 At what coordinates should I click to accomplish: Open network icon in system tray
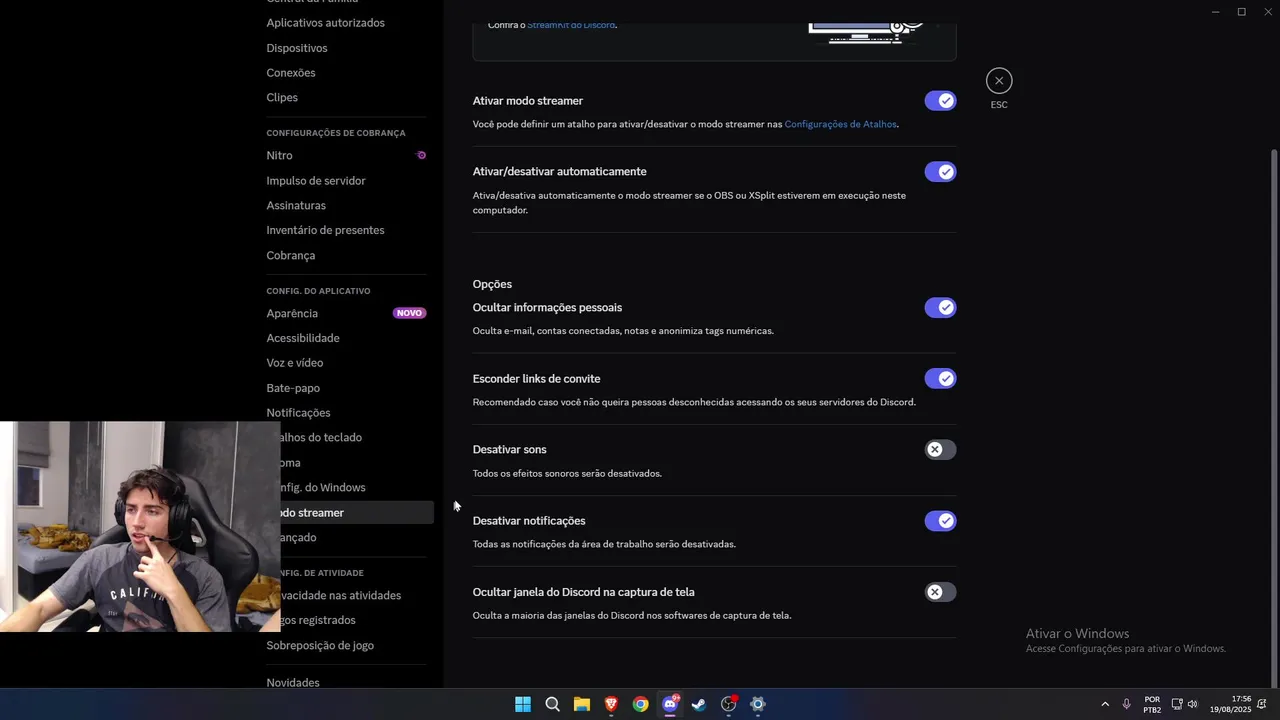point(1177,704)
